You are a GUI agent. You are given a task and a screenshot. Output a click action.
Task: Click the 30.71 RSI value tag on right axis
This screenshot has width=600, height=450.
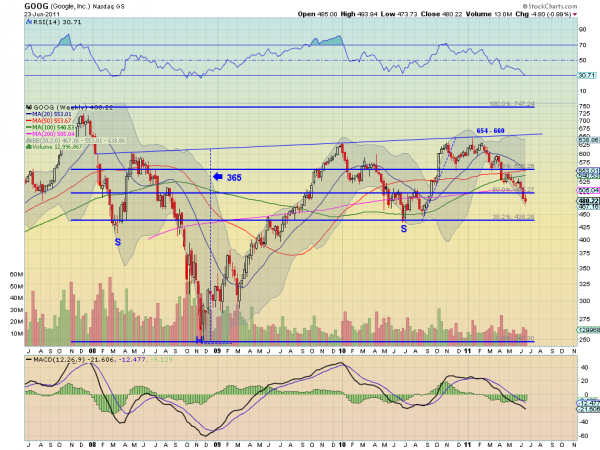point(587,75)
